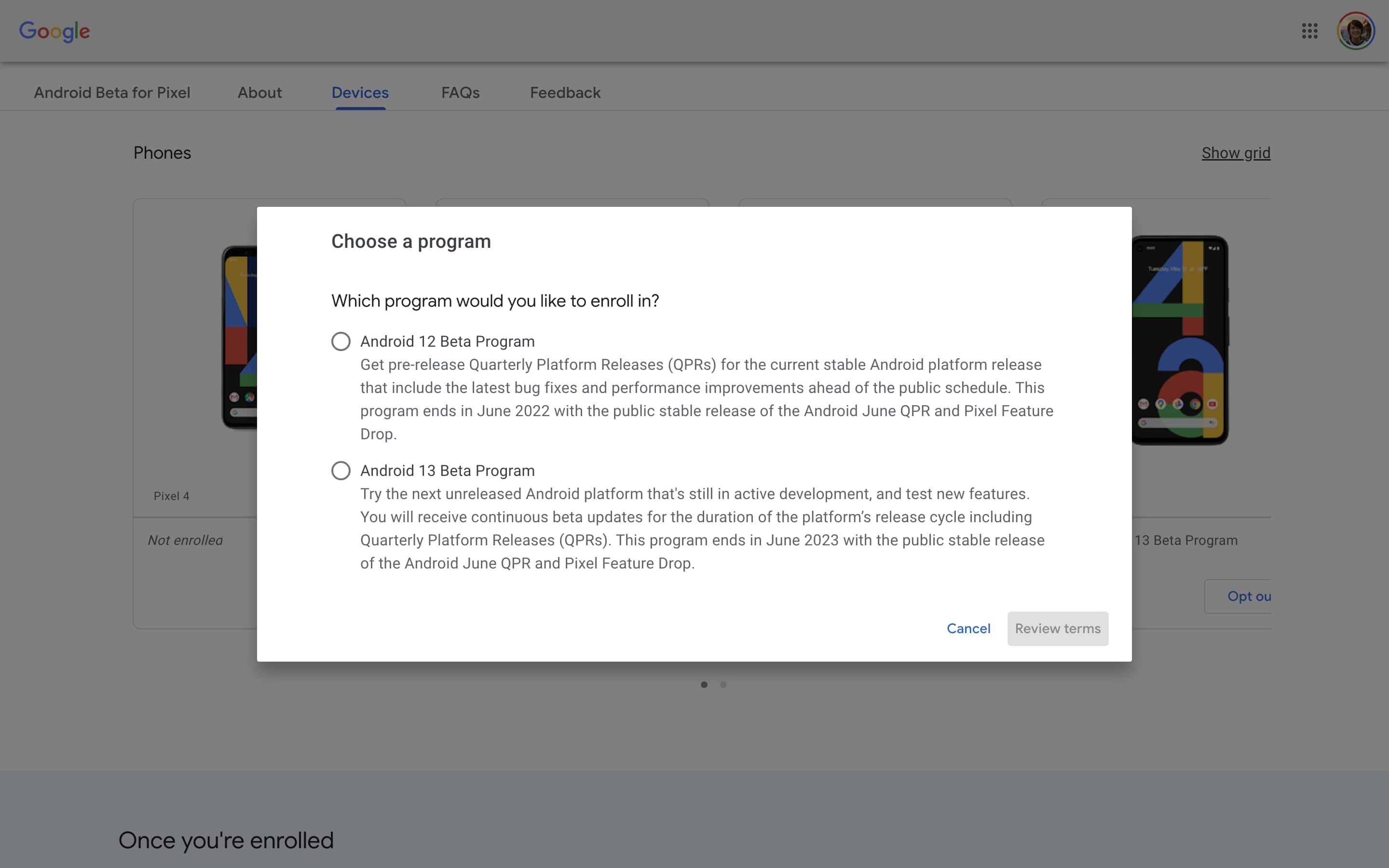
Task: Switch to the About tab
Action: click(259, 93)
